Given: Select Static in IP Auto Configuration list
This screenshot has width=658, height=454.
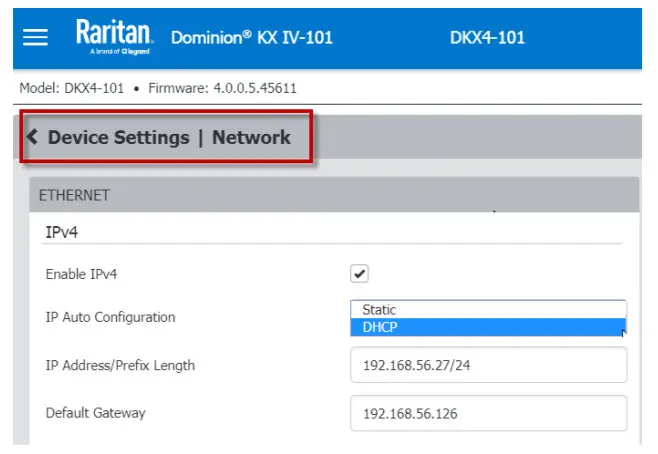Looking at the screenshot, I should [x=488, y=310].
